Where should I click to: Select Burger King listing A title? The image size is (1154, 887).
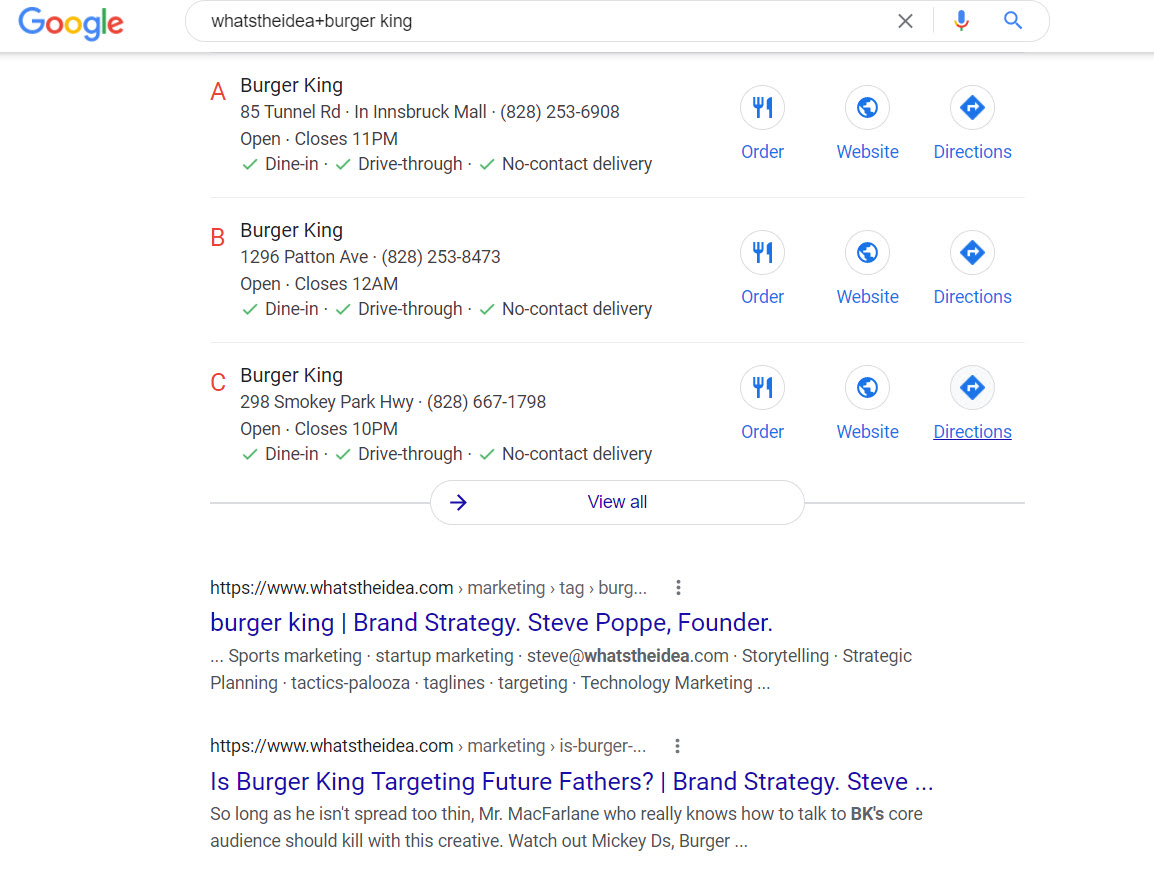coord(291,86)
